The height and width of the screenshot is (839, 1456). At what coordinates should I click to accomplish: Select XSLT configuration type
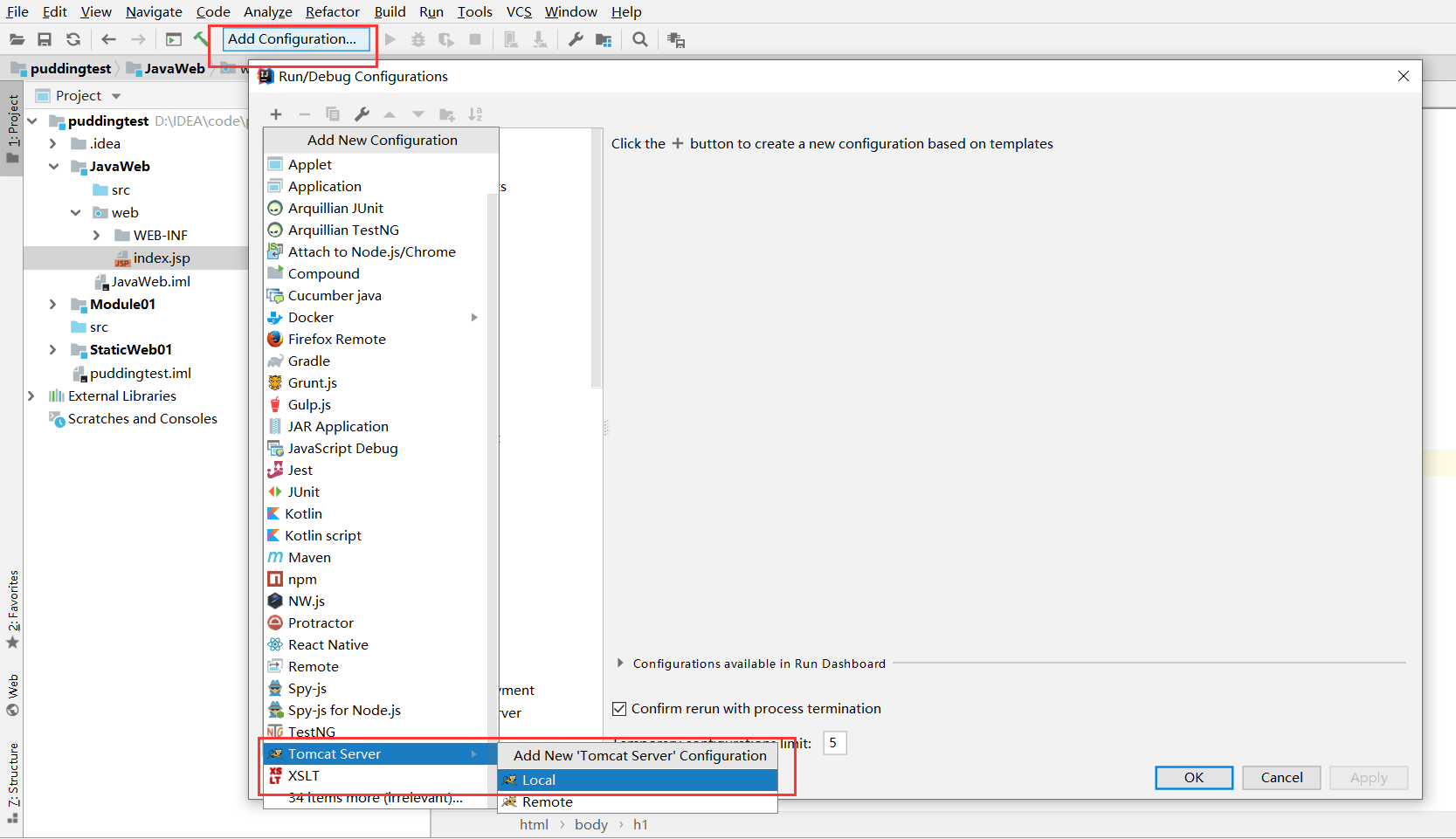click(375, 776)
